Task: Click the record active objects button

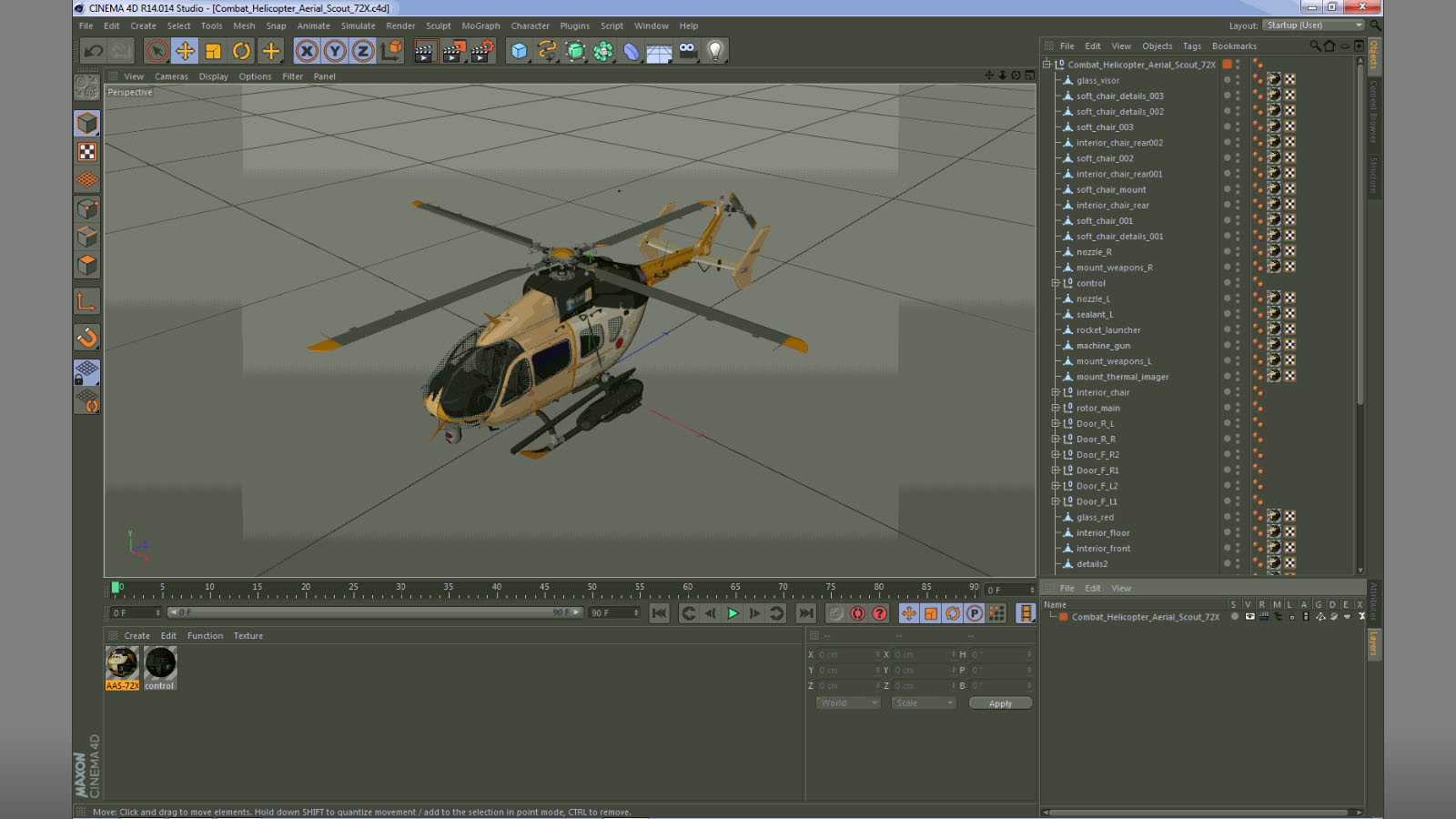Action: [x=835, y=613]
